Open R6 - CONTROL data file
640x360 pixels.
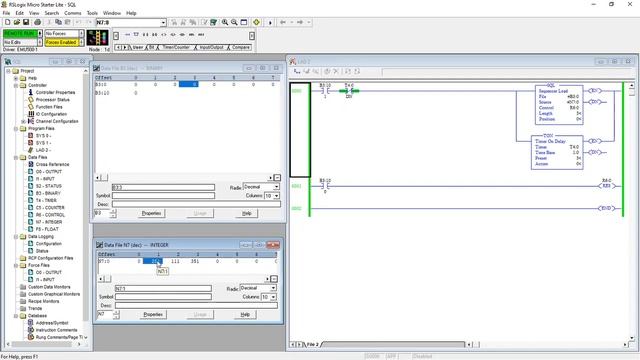click(x=50, y=215)
